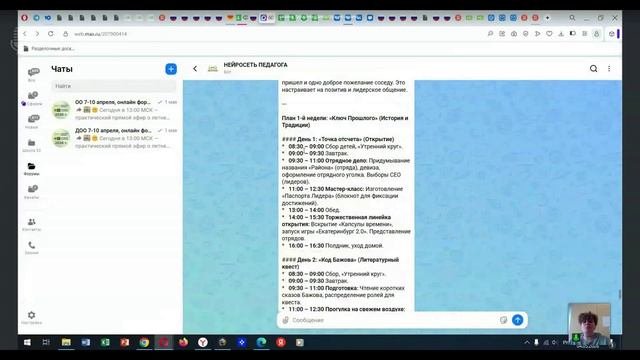Click the browser back navigation arrow
The height and width of the screenshot is (360, 640).
click(x=25, y=34)
